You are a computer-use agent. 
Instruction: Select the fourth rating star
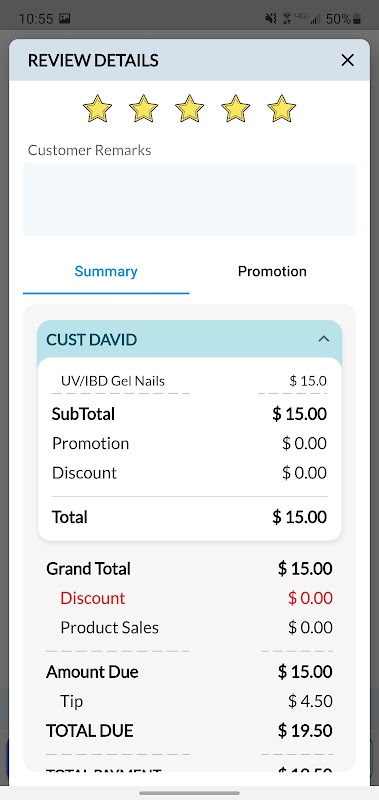235,108
